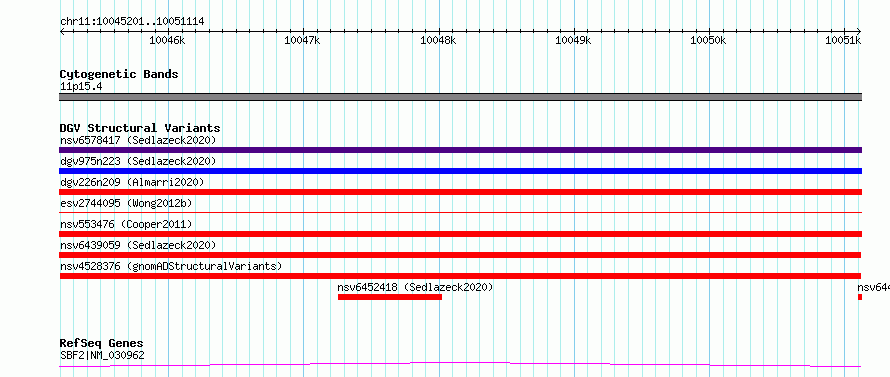Select the red nsv553476 variant bar
The image size is (890, 377).
pyautogui.click(x=461, y=234)
